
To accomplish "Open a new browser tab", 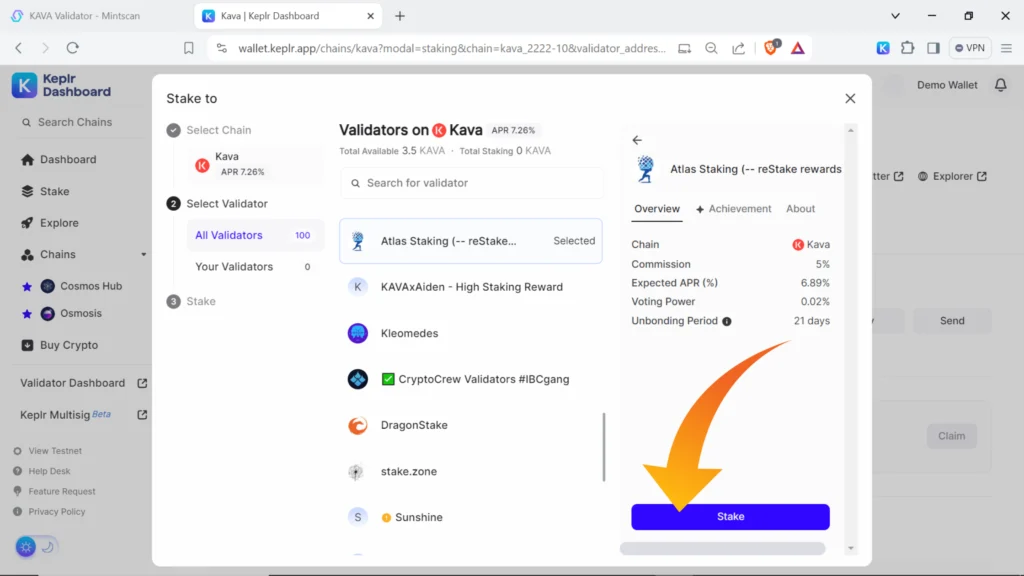I will [x=400, y=16].
